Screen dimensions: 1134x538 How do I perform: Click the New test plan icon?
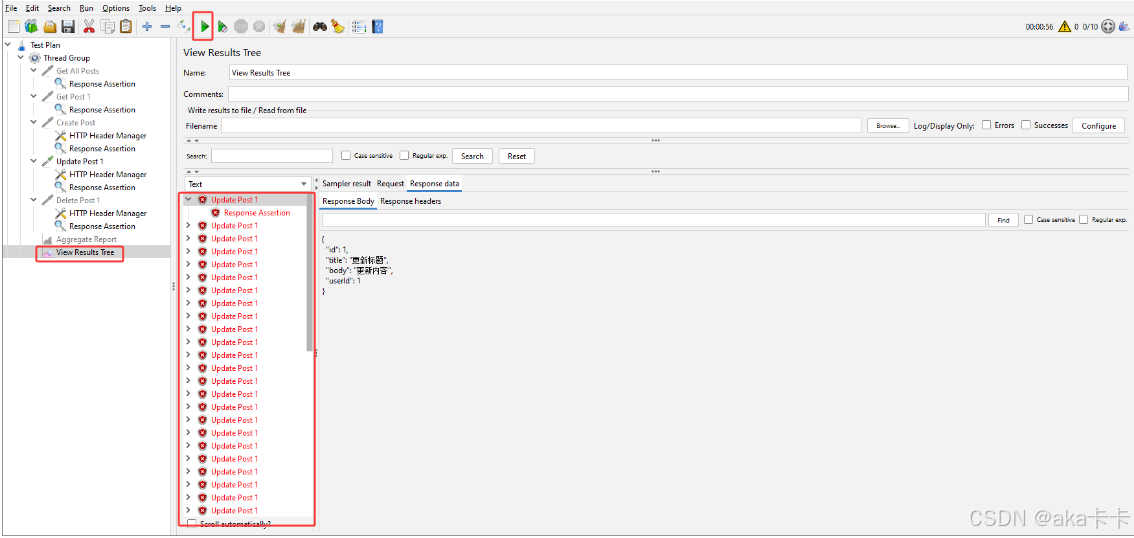(14, 27)
